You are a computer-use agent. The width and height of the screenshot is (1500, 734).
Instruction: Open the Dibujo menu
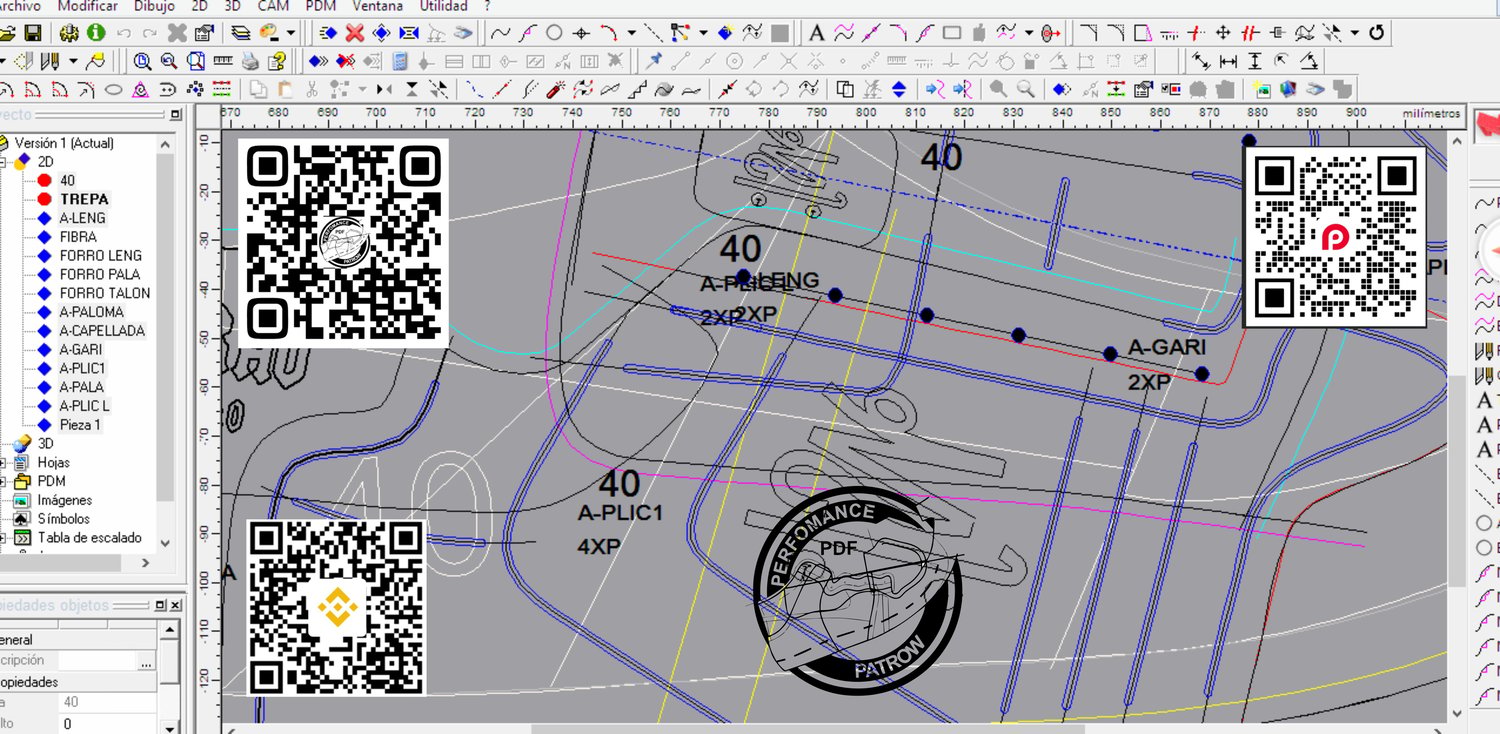154,6
